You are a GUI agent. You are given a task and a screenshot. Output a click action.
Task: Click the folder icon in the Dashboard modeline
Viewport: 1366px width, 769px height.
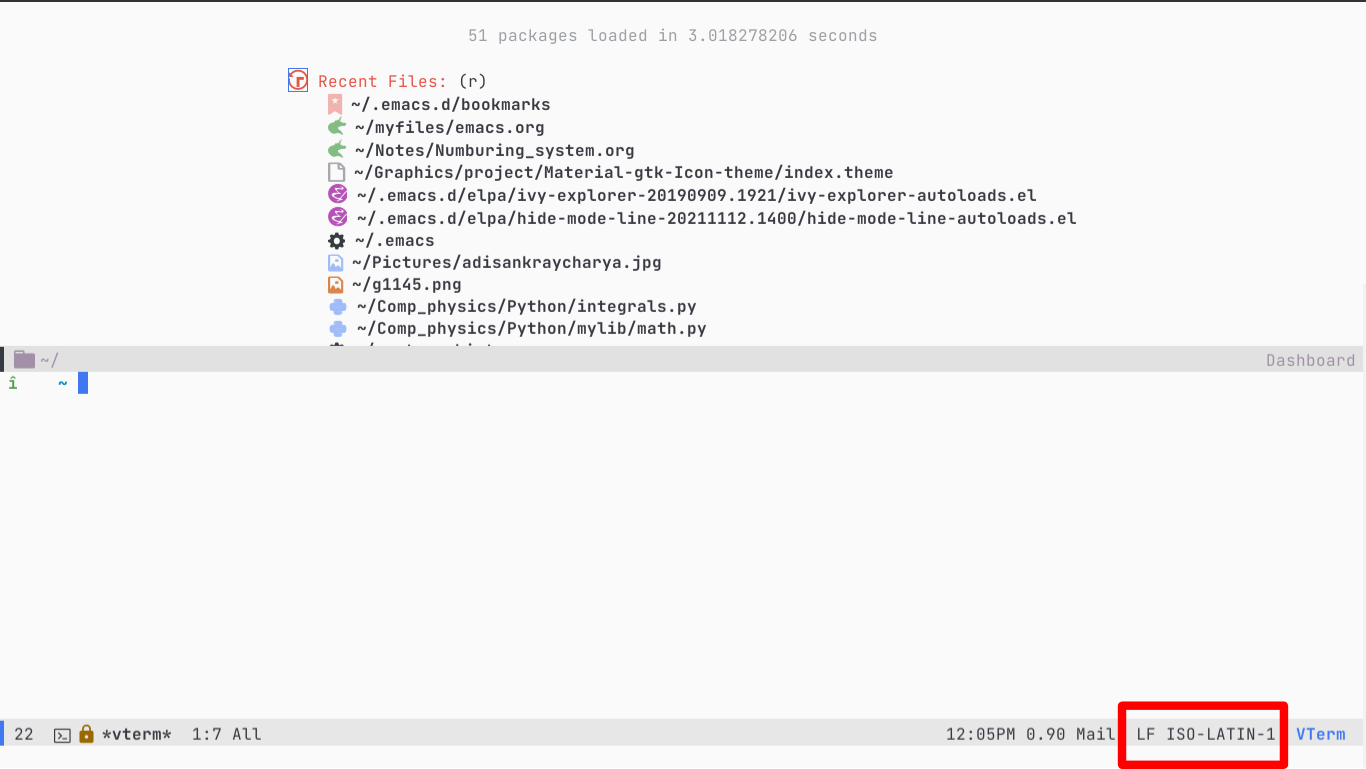[x=23, y=359]
